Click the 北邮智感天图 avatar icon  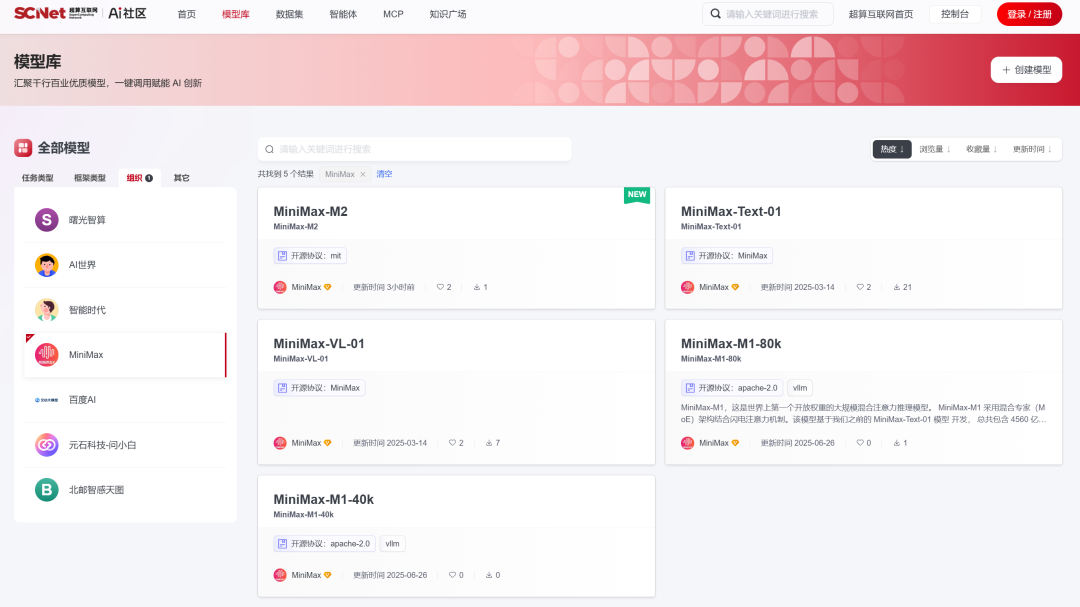[x=47, y=490]
